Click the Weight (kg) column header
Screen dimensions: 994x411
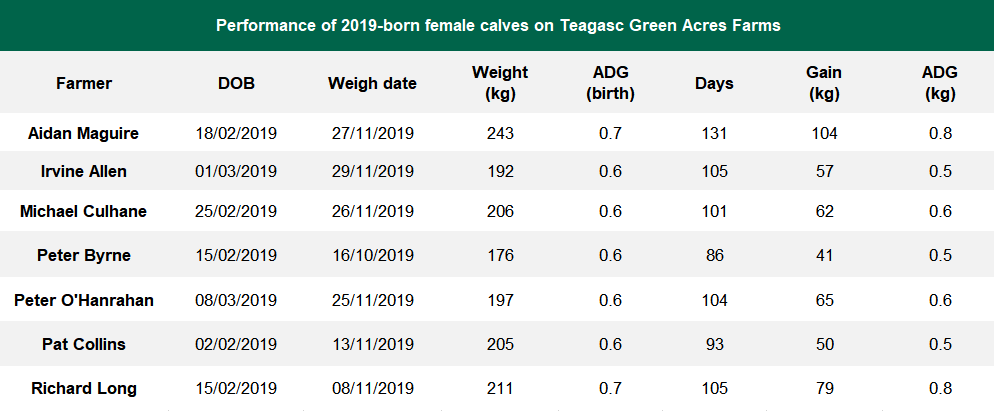(x=500, y=83)
